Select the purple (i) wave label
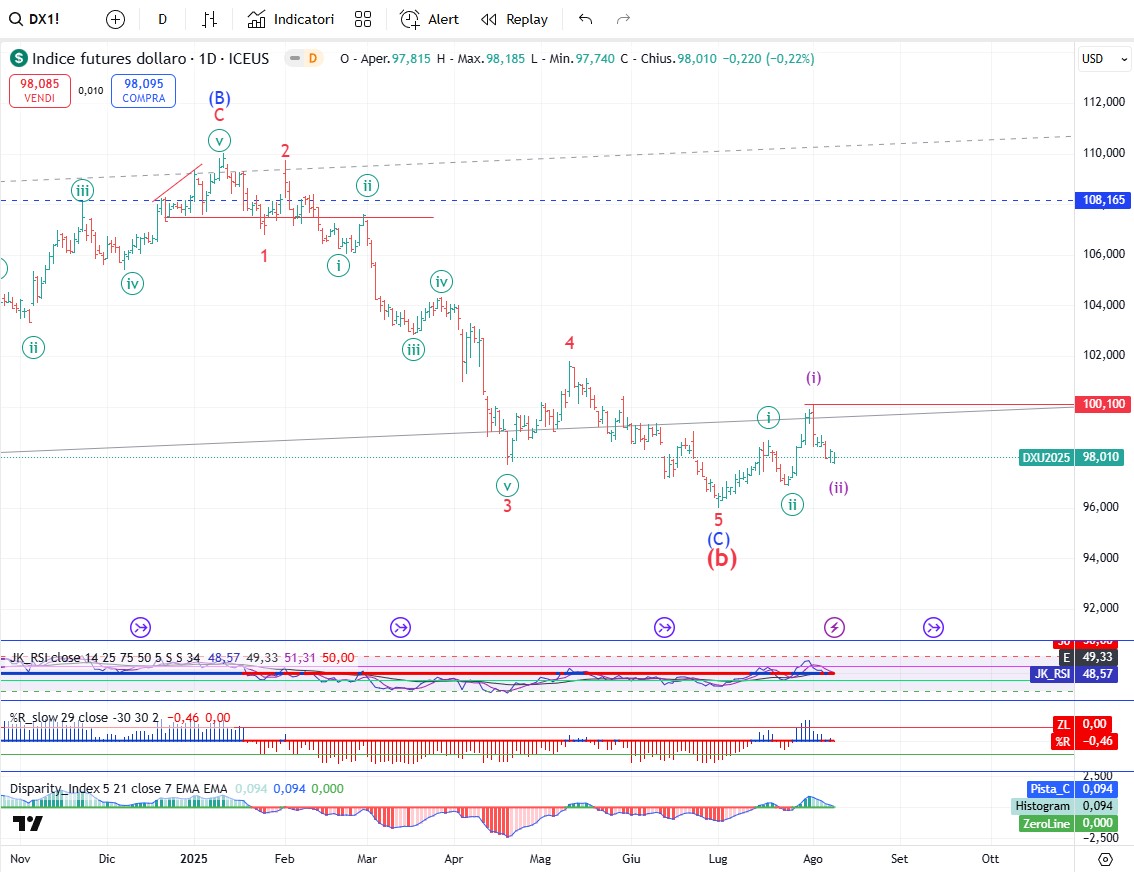The image size is (1134, 872). 814,377
